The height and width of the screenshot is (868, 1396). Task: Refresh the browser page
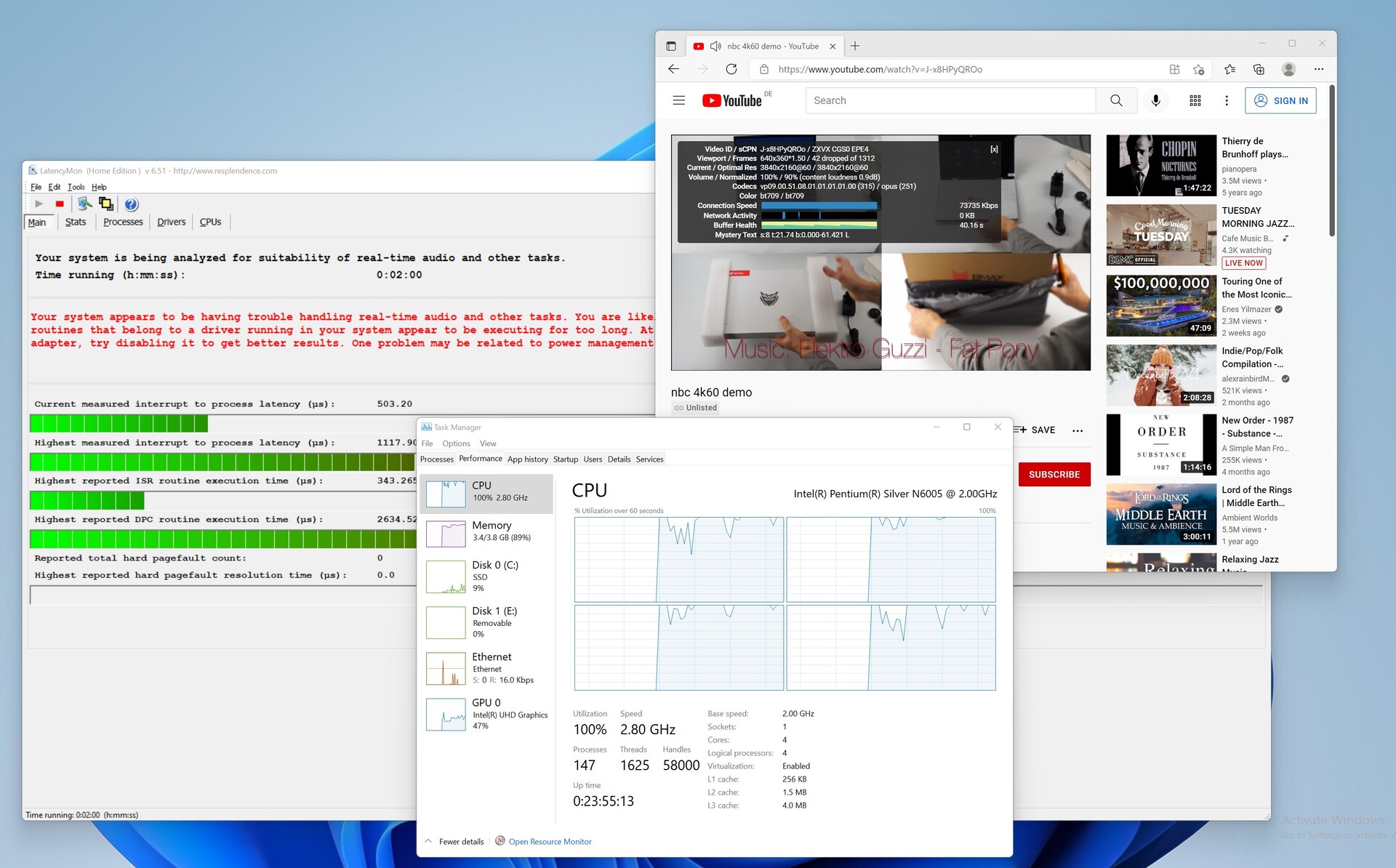click(731, 69)
